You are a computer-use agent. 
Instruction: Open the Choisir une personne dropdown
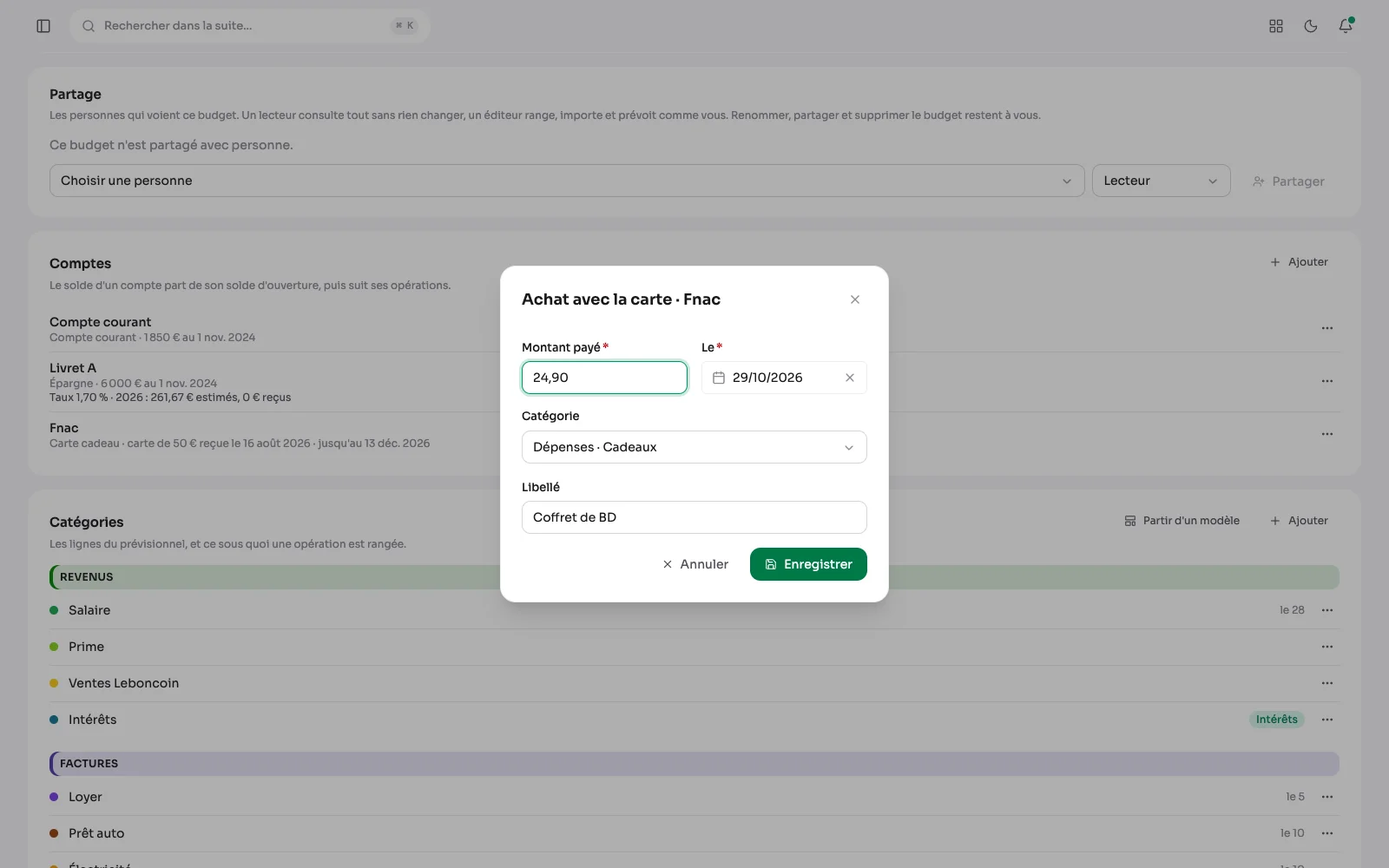tap(567, 181)
